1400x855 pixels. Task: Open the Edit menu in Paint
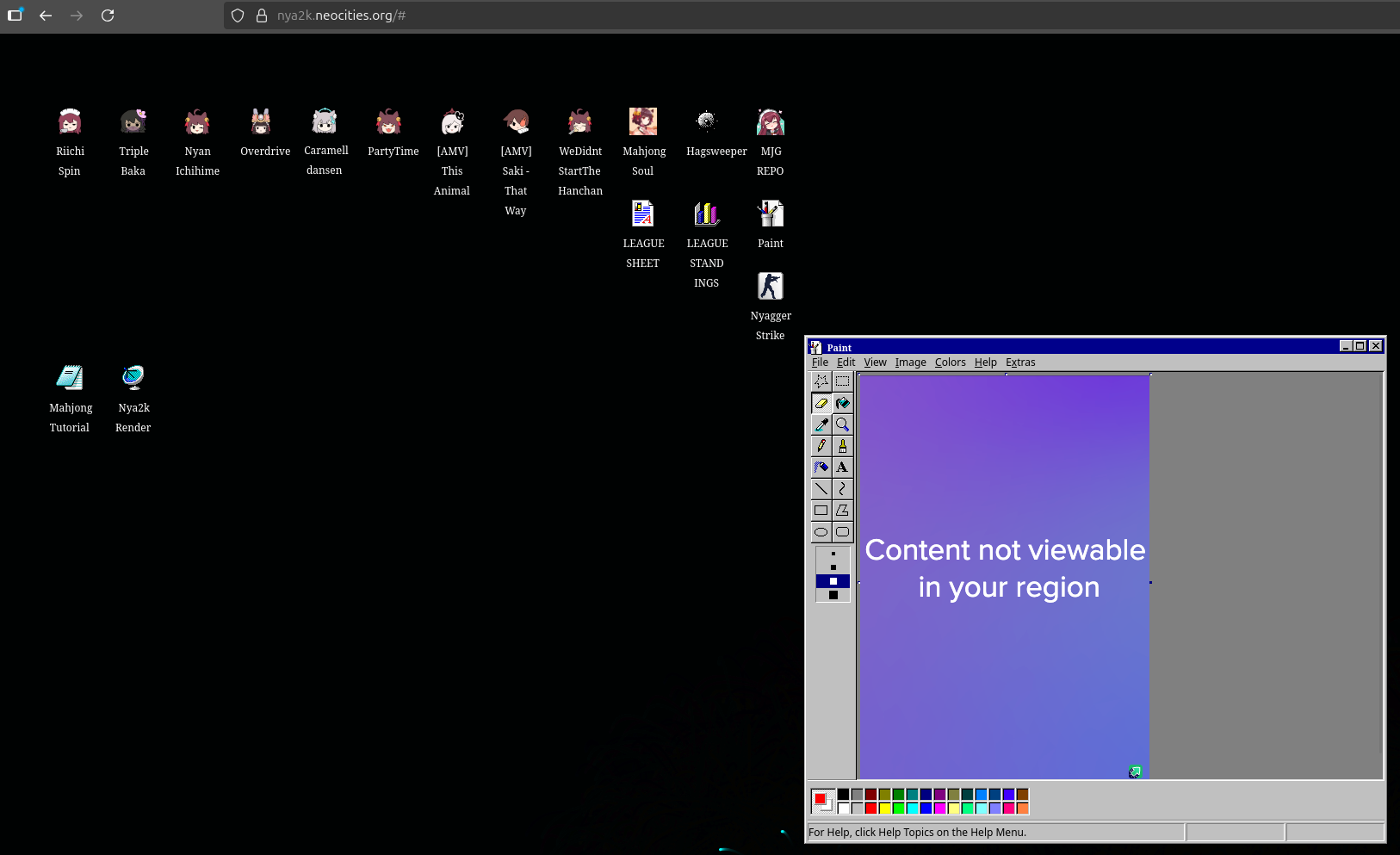click(x=846, y=362)
